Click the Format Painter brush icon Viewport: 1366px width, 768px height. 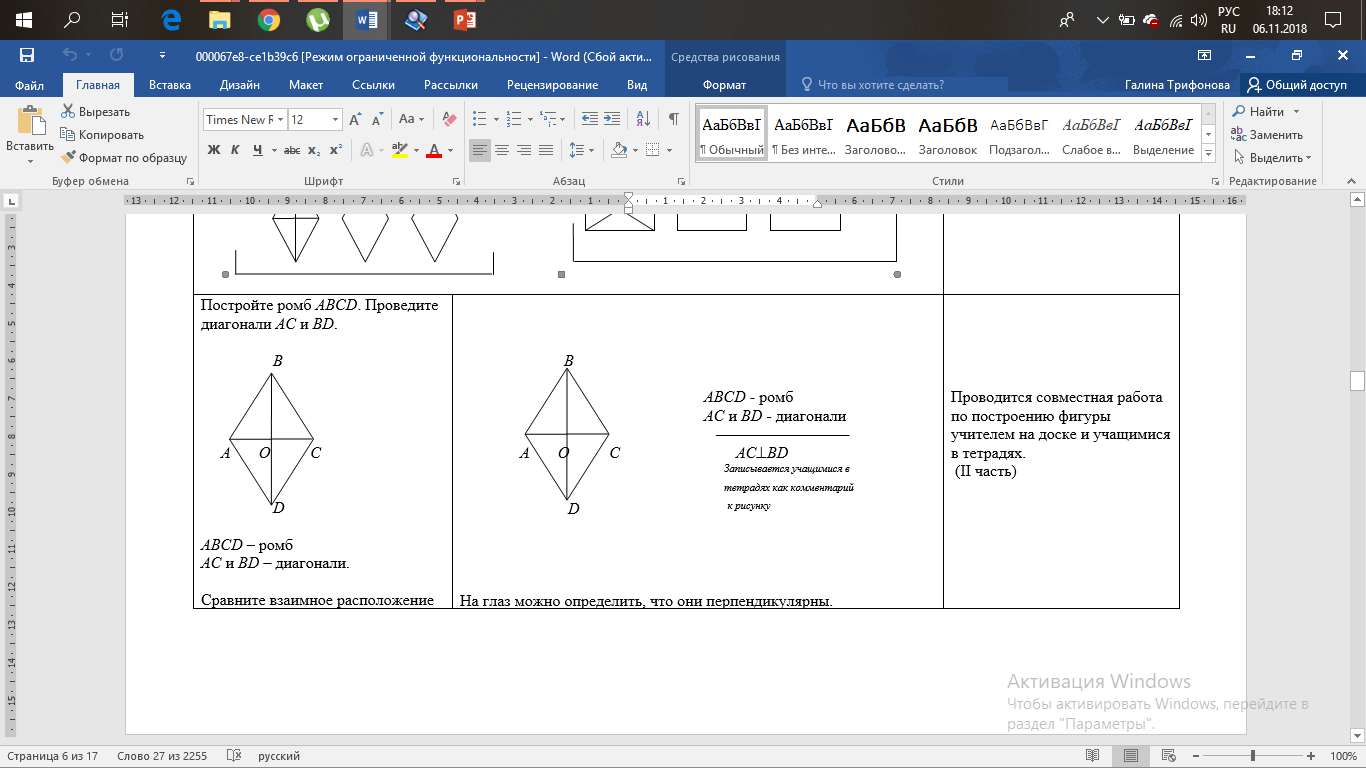(68, 157)
